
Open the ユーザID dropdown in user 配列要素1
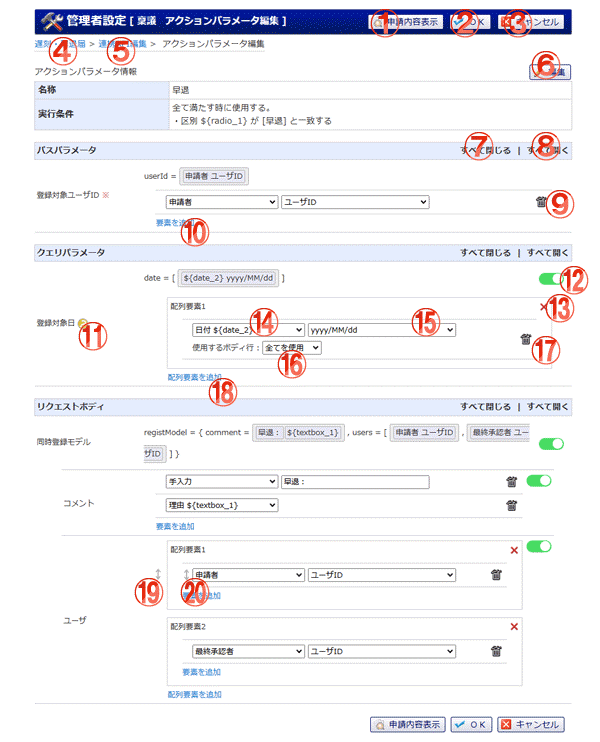coord(381,575)
